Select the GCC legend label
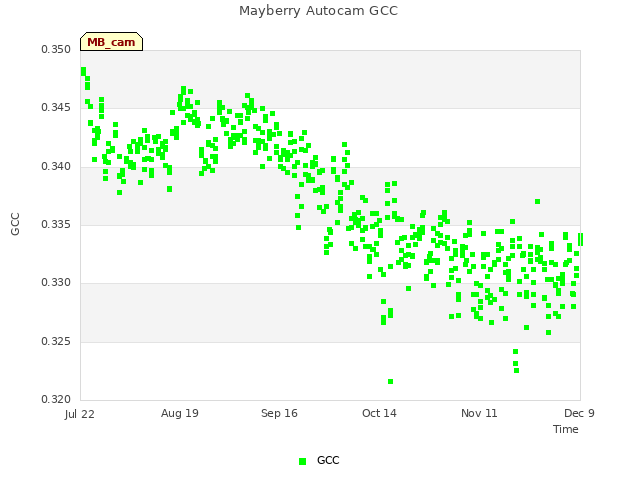Viewport: 640px width, 480px height. (328, 460)
